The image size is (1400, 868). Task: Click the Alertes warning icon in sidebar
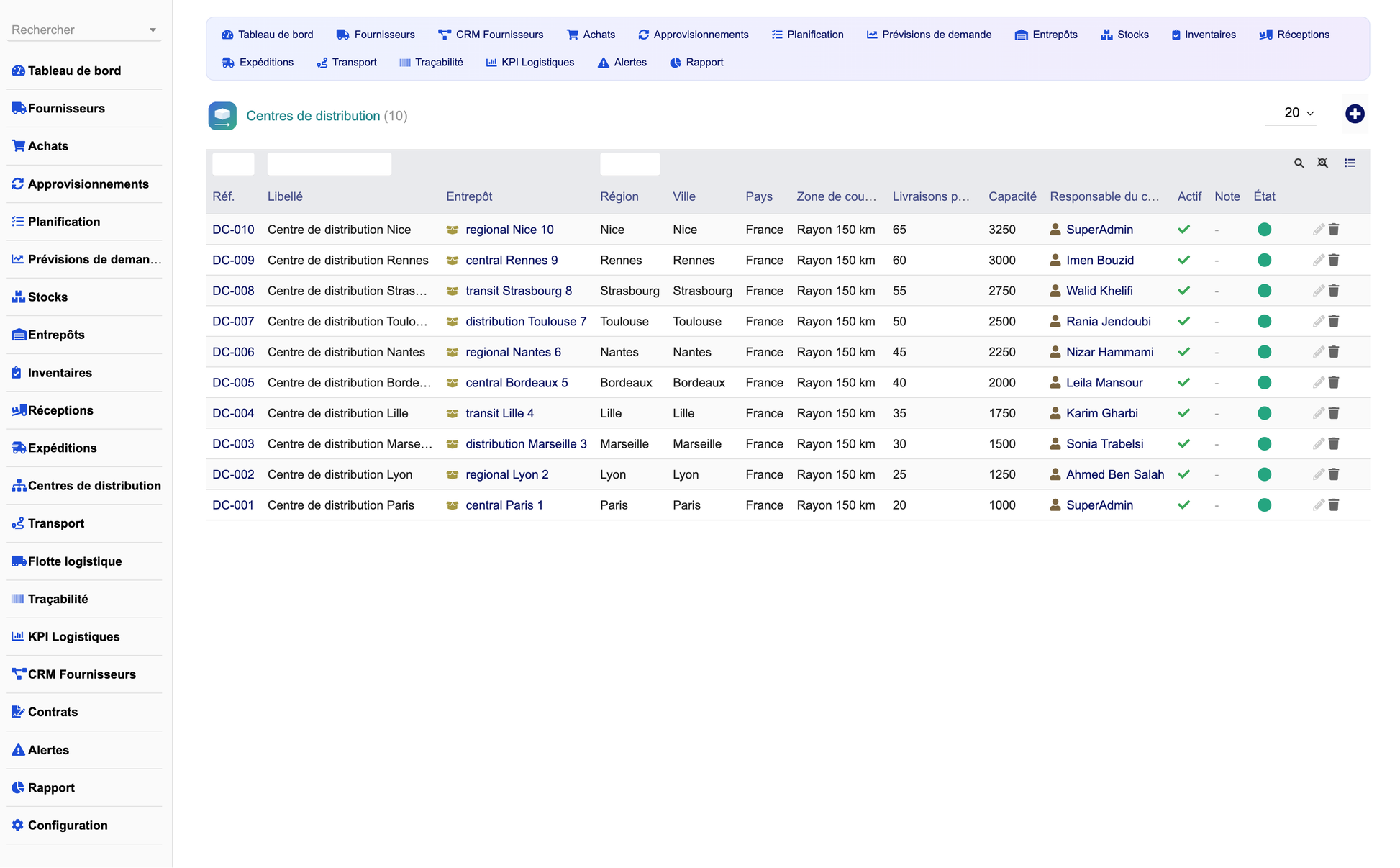(18, 750)
